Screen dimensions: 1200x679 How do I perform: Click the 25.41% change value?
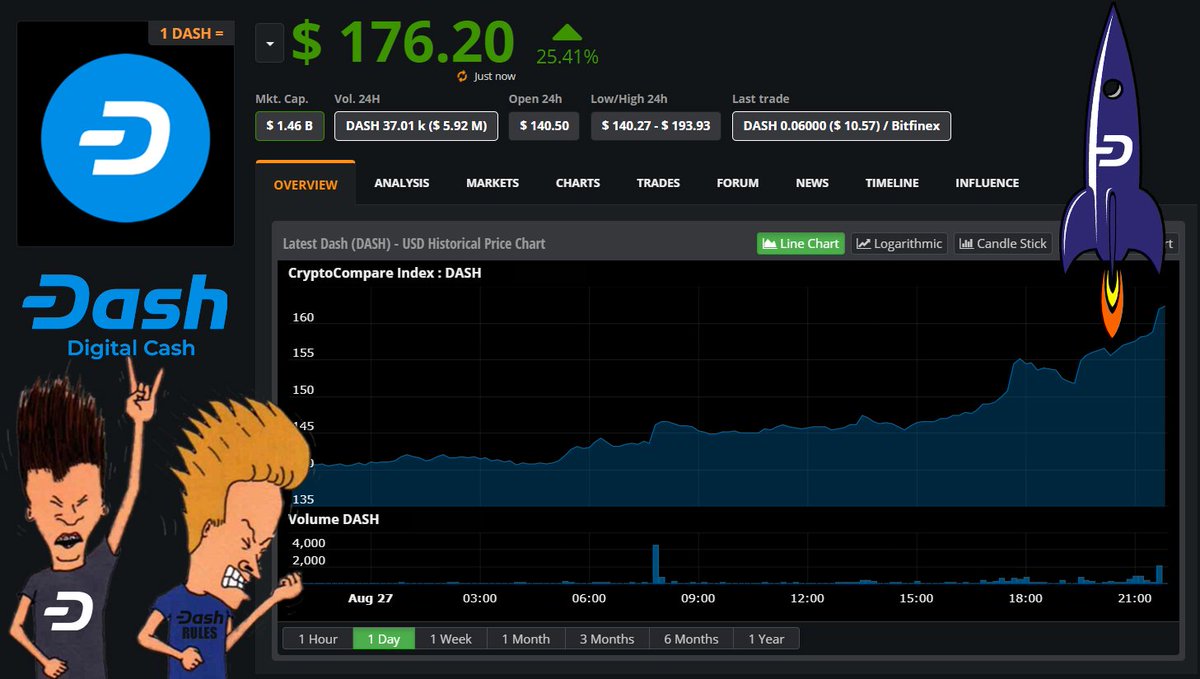(x=567, y=57)
